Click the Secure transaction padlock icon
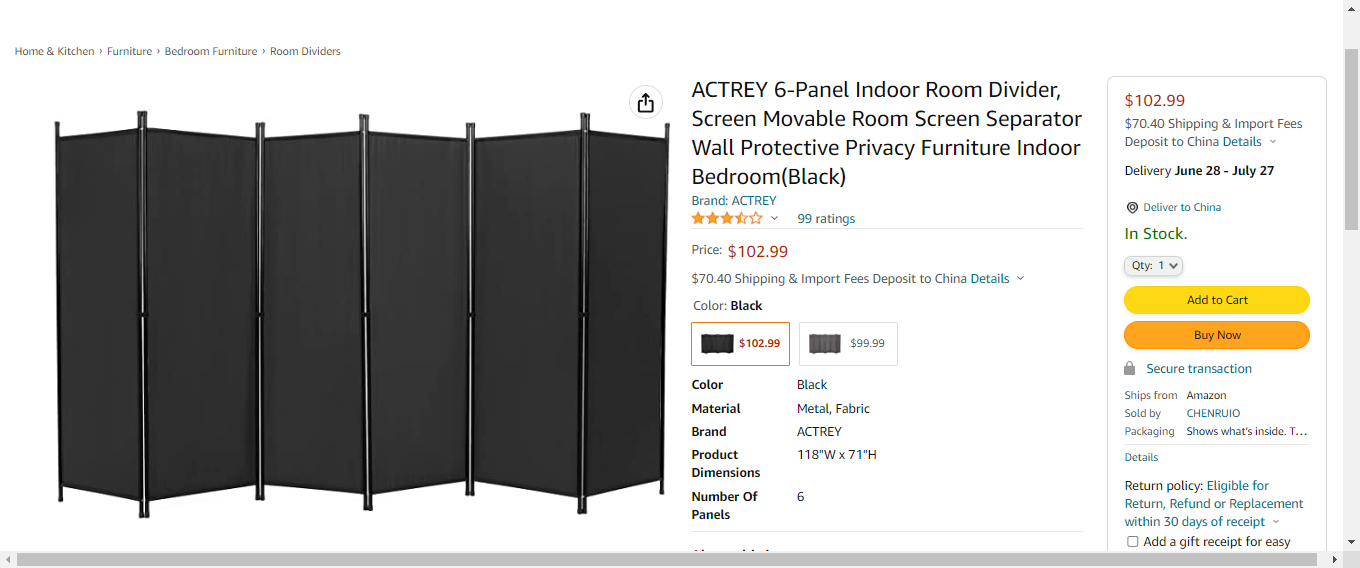The image size is (1360, 568). click(x=1130, y=368)
